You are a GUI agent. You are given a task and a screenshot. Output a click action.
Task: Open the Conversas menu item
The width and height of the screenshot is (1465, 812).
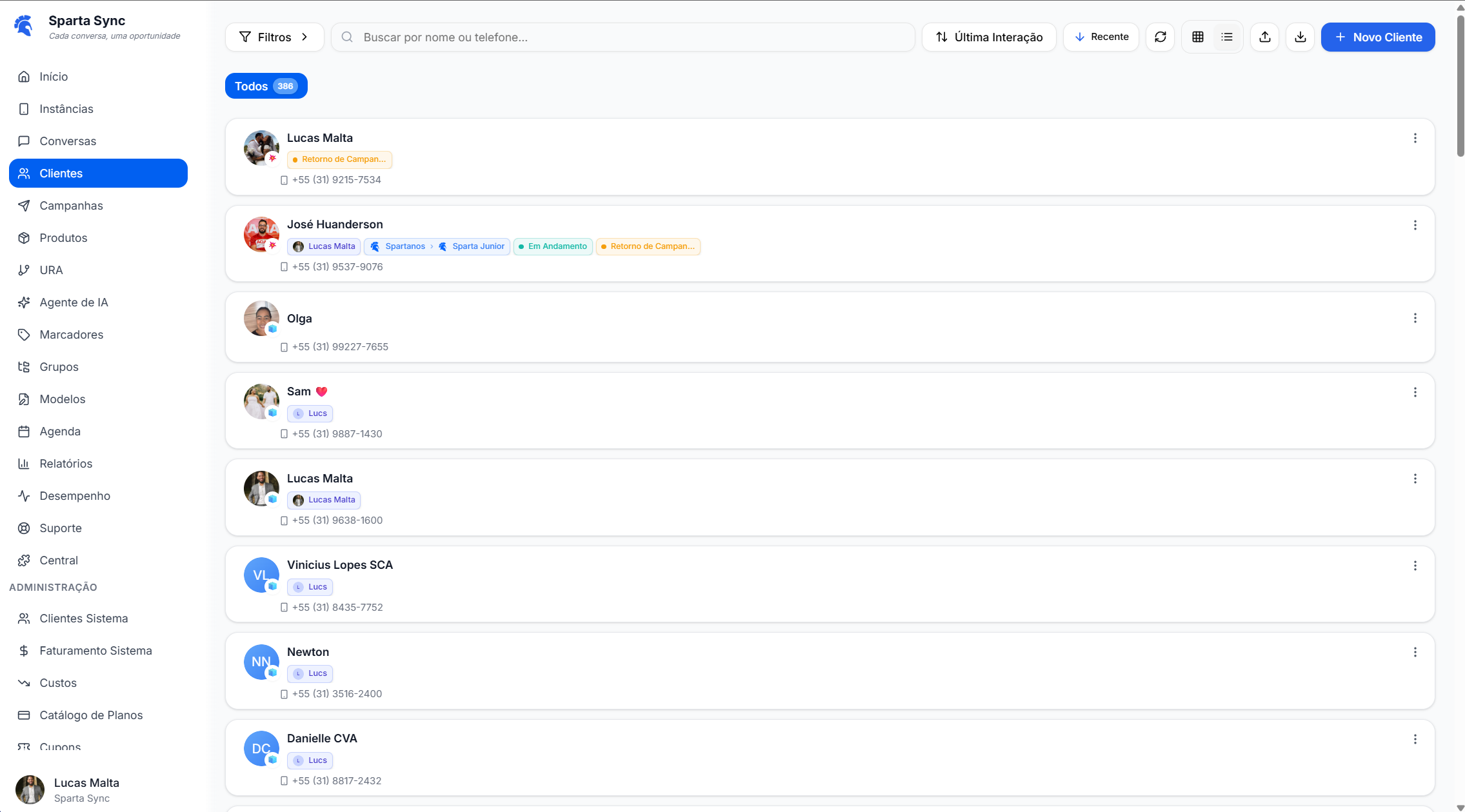pyautogui.click(x=67, y=141)
